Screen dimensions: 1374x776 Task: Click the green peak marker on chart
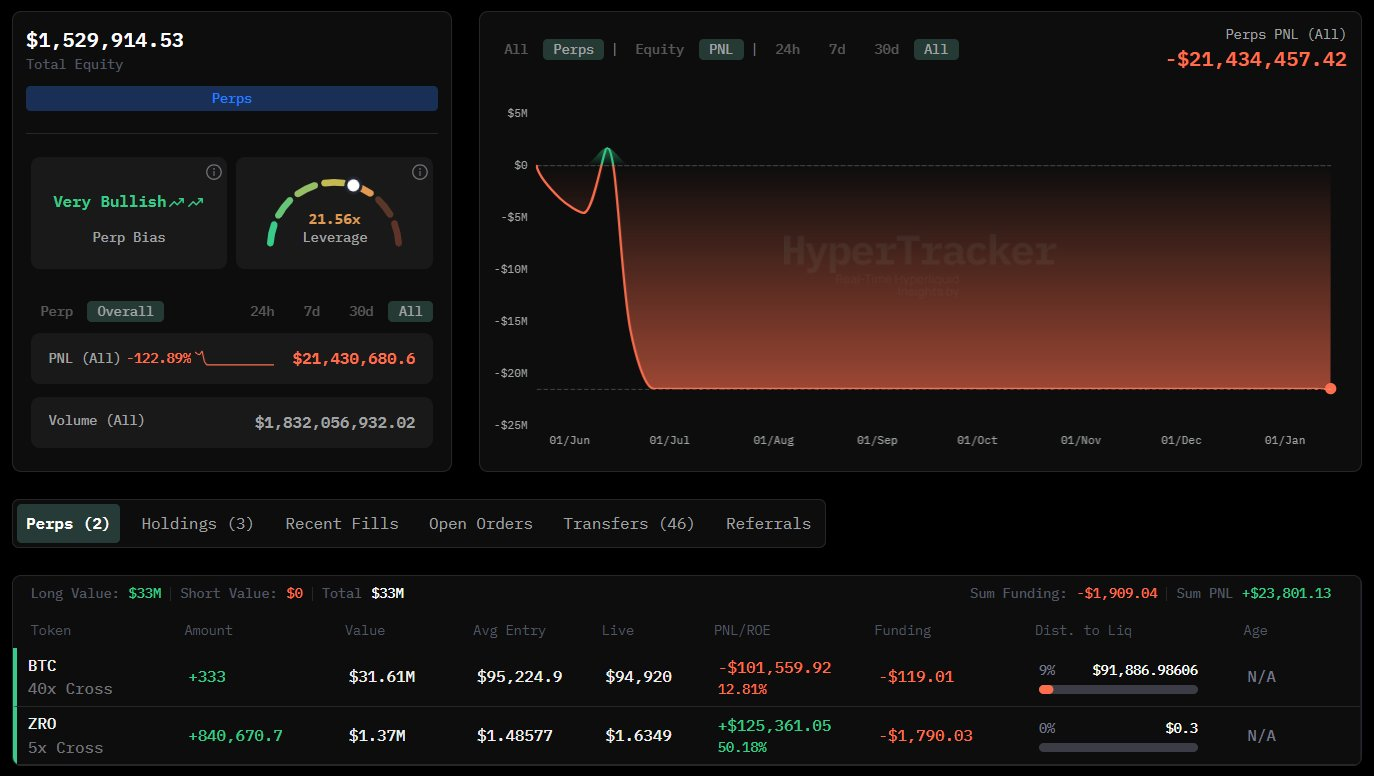[x=606, y=155]
